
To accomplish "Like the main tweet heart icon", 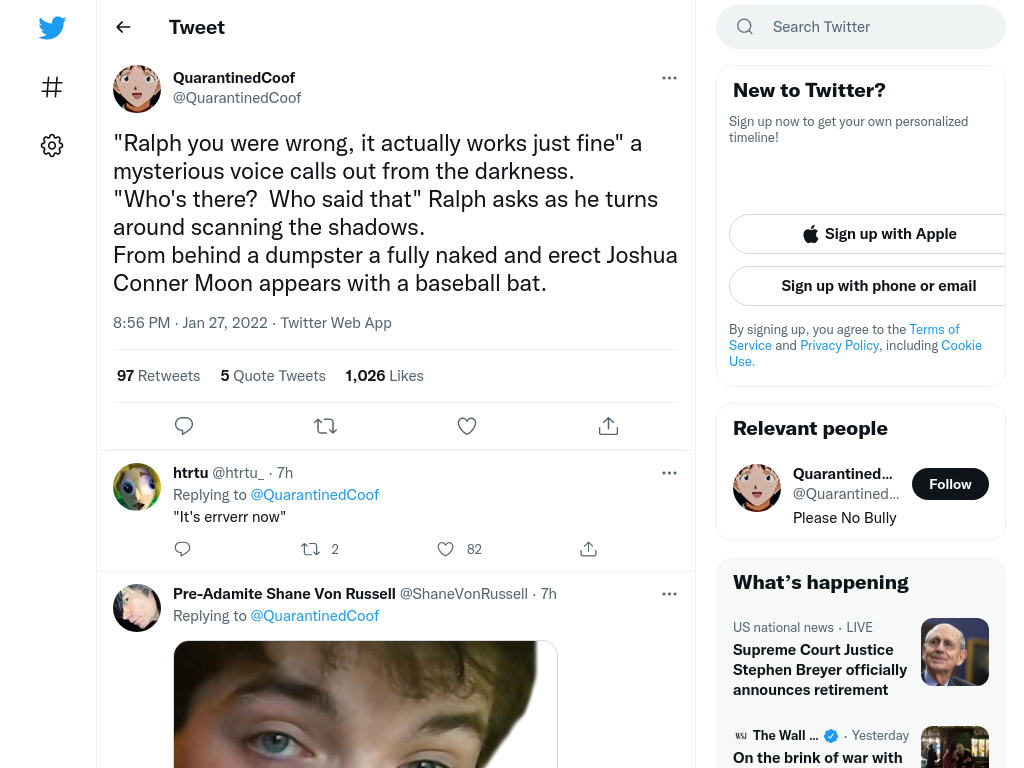I will point(467,426).
